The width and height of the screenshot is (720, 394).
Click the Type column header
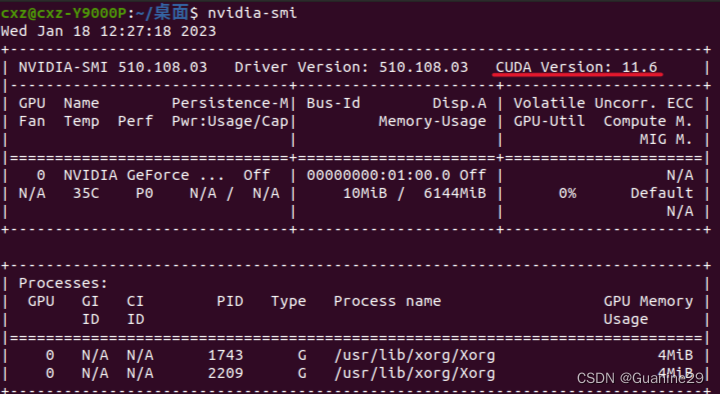pyautogui.click(x=288, y=301)
